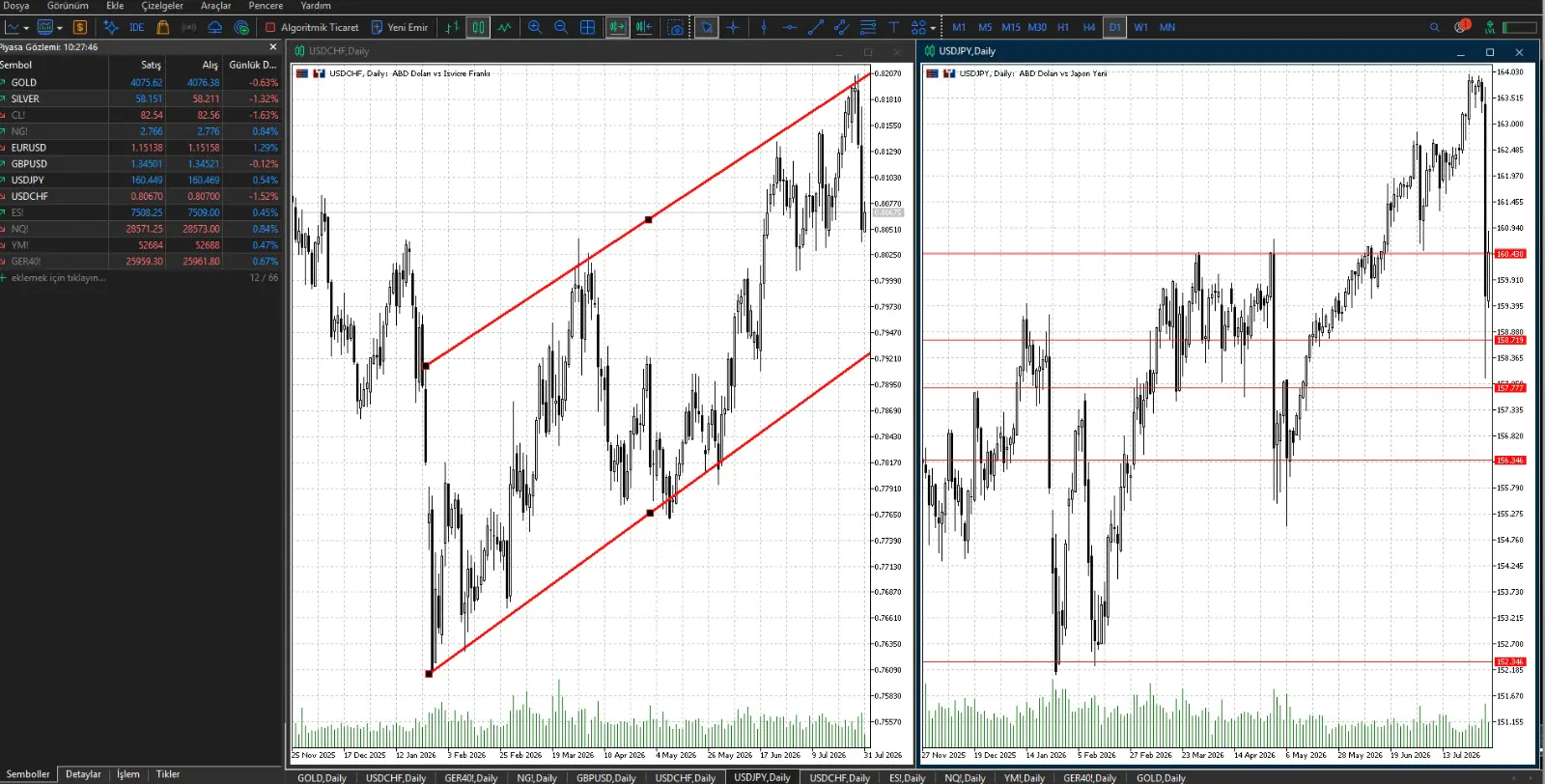Click the graphical objects shapes icon

click(x=918, y=27)
